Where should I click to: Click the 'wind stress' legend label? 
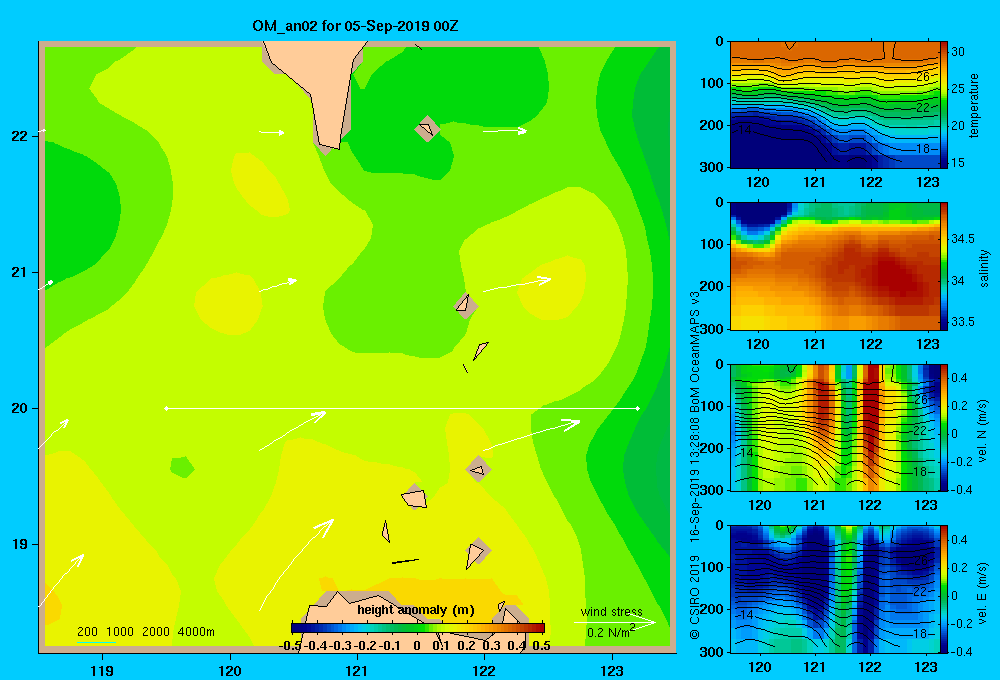(x=611, y=611)
